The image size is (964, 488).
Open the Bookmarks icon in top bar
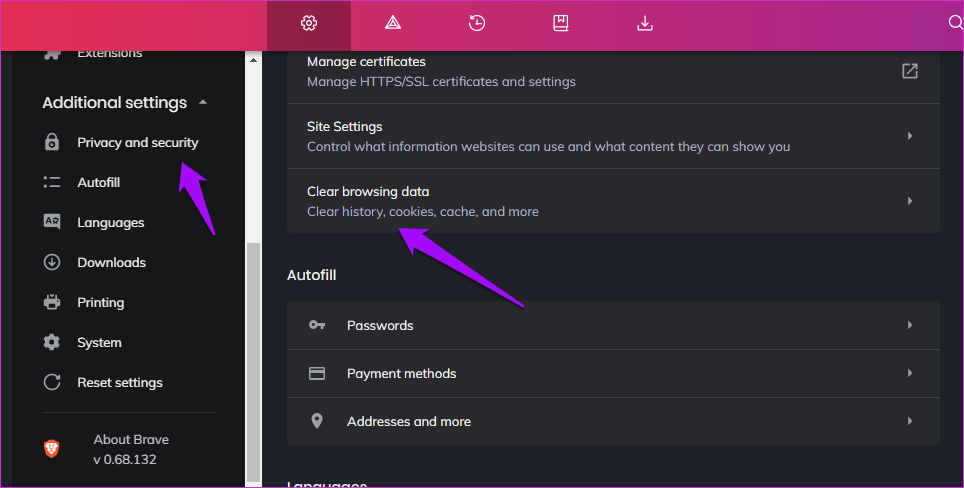tap(561, 23)
